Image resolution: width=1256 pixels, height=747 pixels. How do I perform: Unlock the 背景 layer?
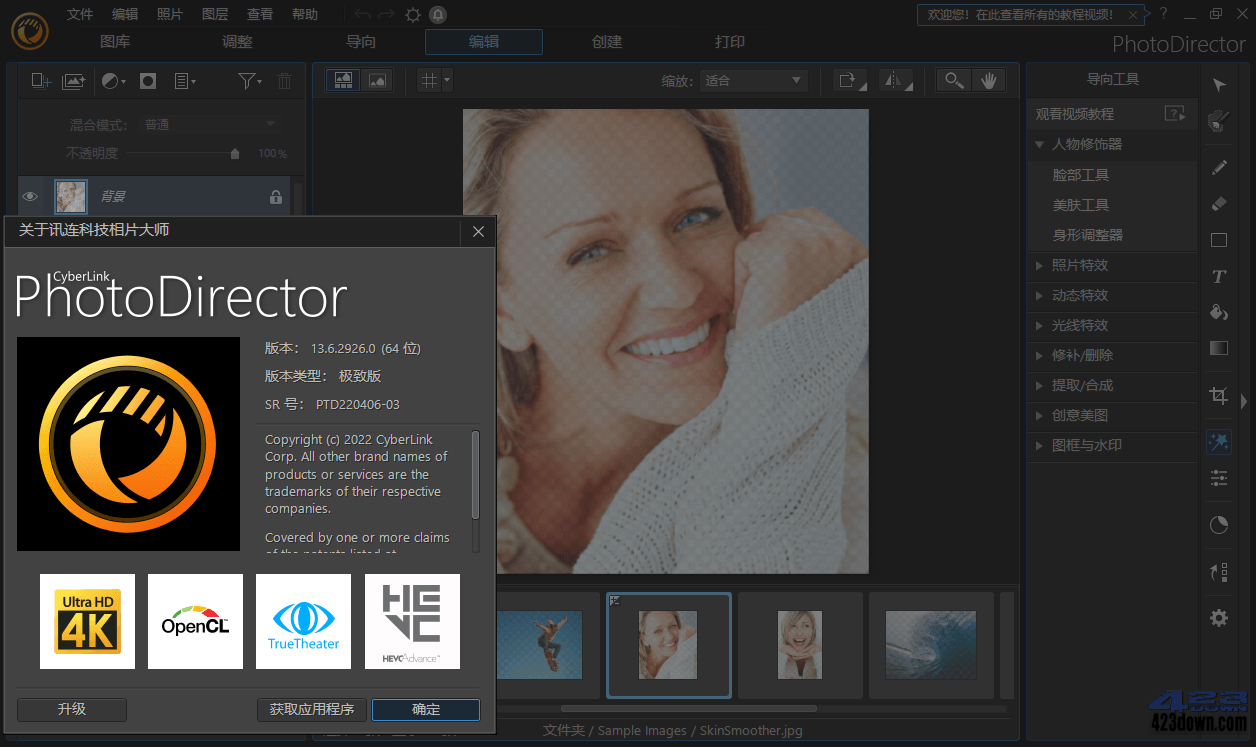275,197
